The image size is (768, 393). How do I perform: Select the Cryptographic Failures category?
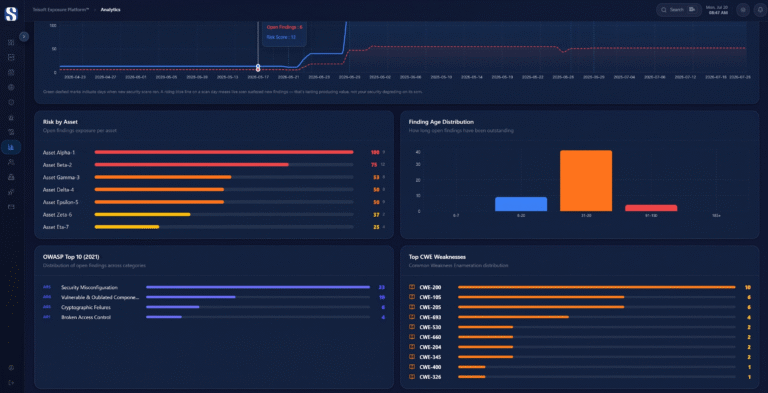click(x=86, y=307)
